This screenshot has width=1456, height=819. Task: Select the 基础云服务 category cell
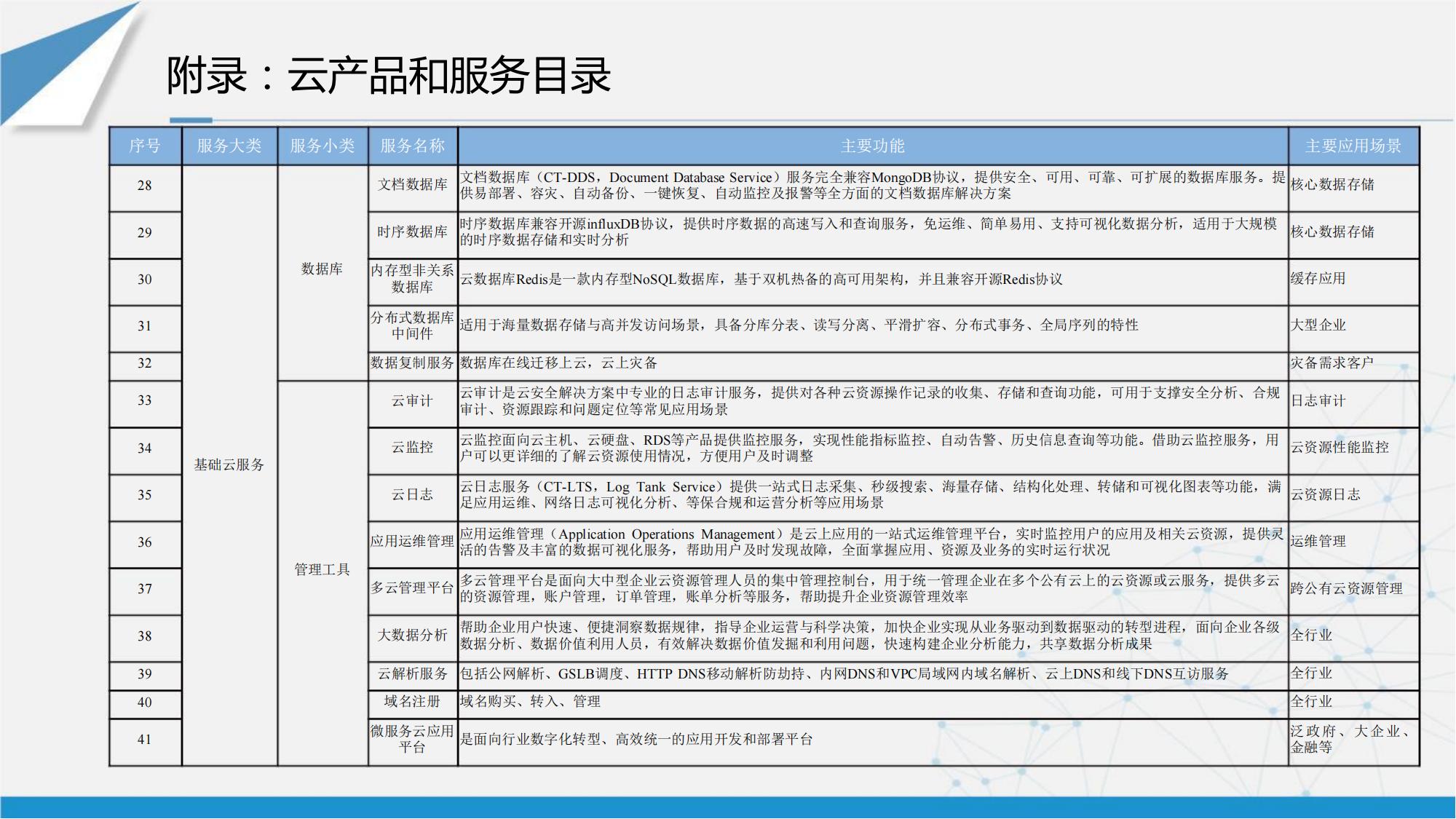coord(229,464)
